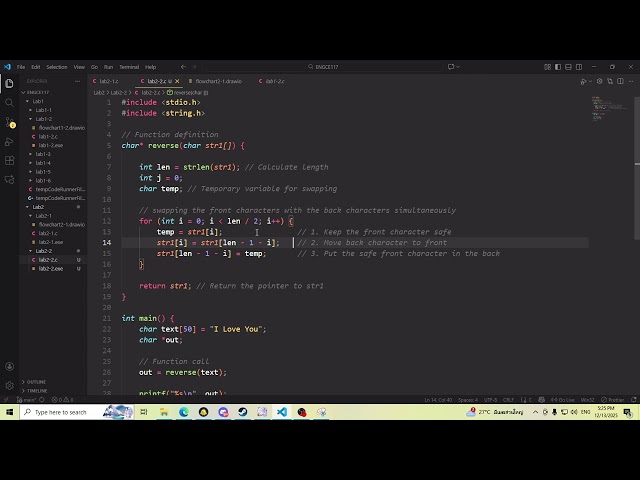640x480 pixels.
Task: Open the File menu
Action: pyautogui.click(x=21, y=67)
